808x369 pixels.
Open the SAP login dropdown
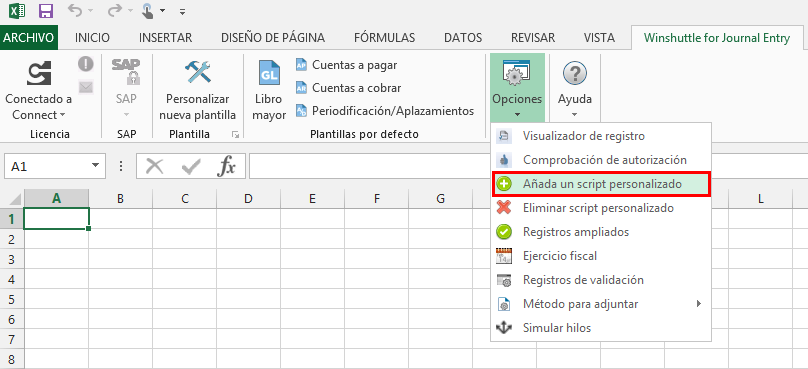tap(126, 90)
